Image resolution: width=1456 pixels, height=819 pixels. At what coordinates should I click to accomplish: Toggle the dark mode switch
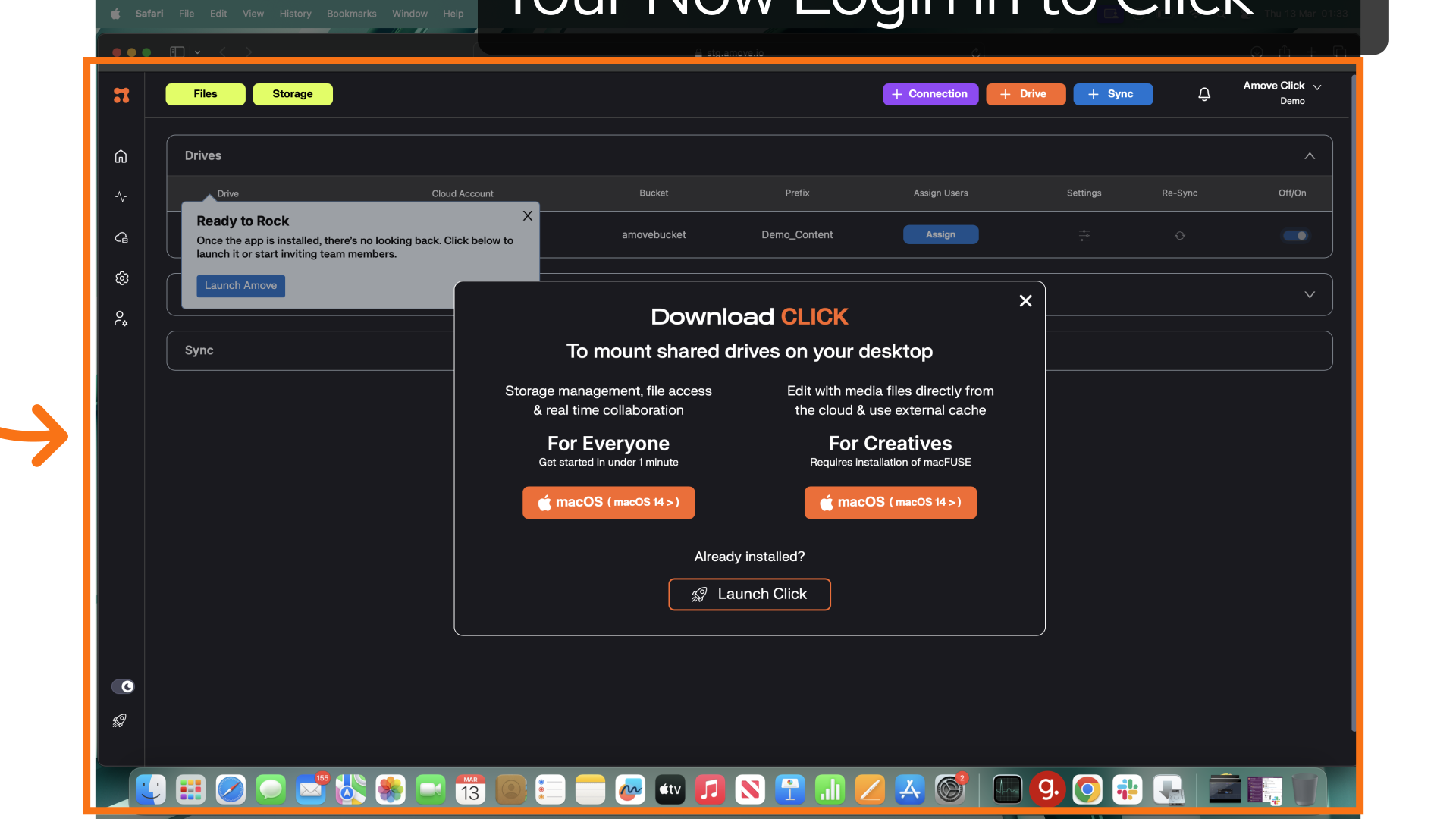pos(123,686)
